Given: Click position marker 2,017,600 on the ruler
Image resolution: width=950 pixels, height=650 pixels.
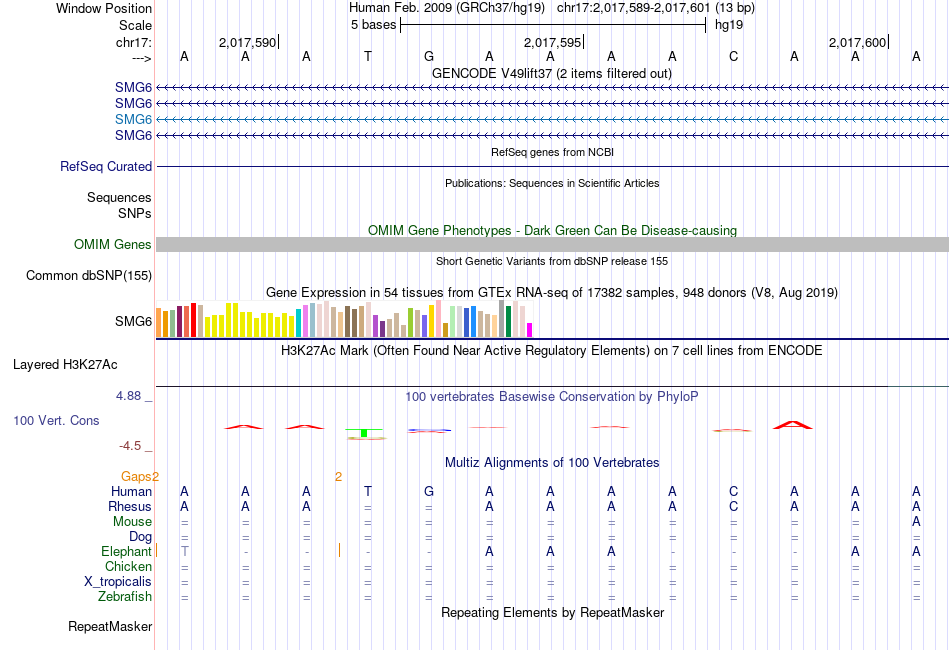Looking at the screenshot, I should pyautogui.click(x=857, y=42).
